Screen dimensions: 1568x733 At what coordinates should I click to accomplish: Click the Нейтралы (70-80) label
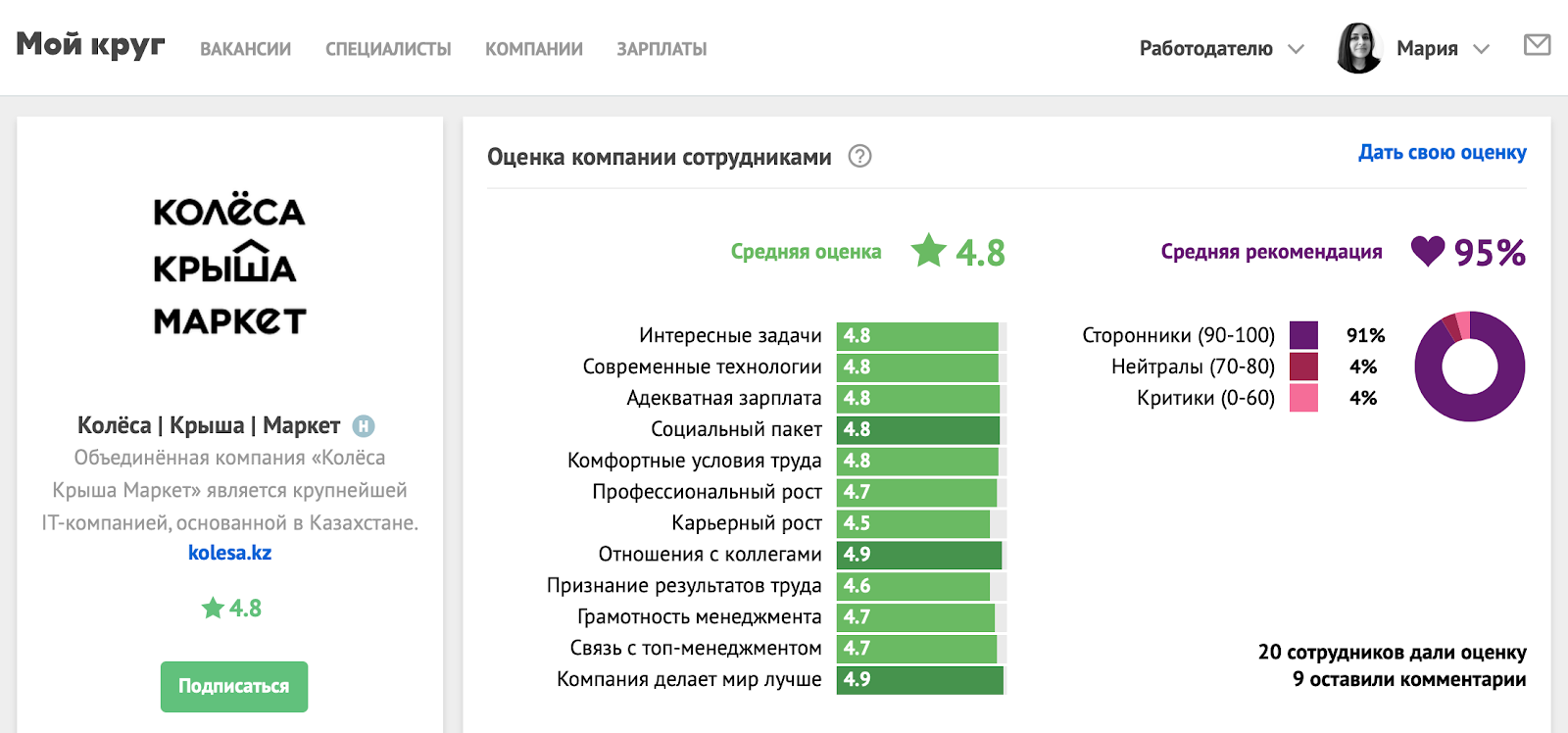pyautogui.click(x=1193, y=366)
